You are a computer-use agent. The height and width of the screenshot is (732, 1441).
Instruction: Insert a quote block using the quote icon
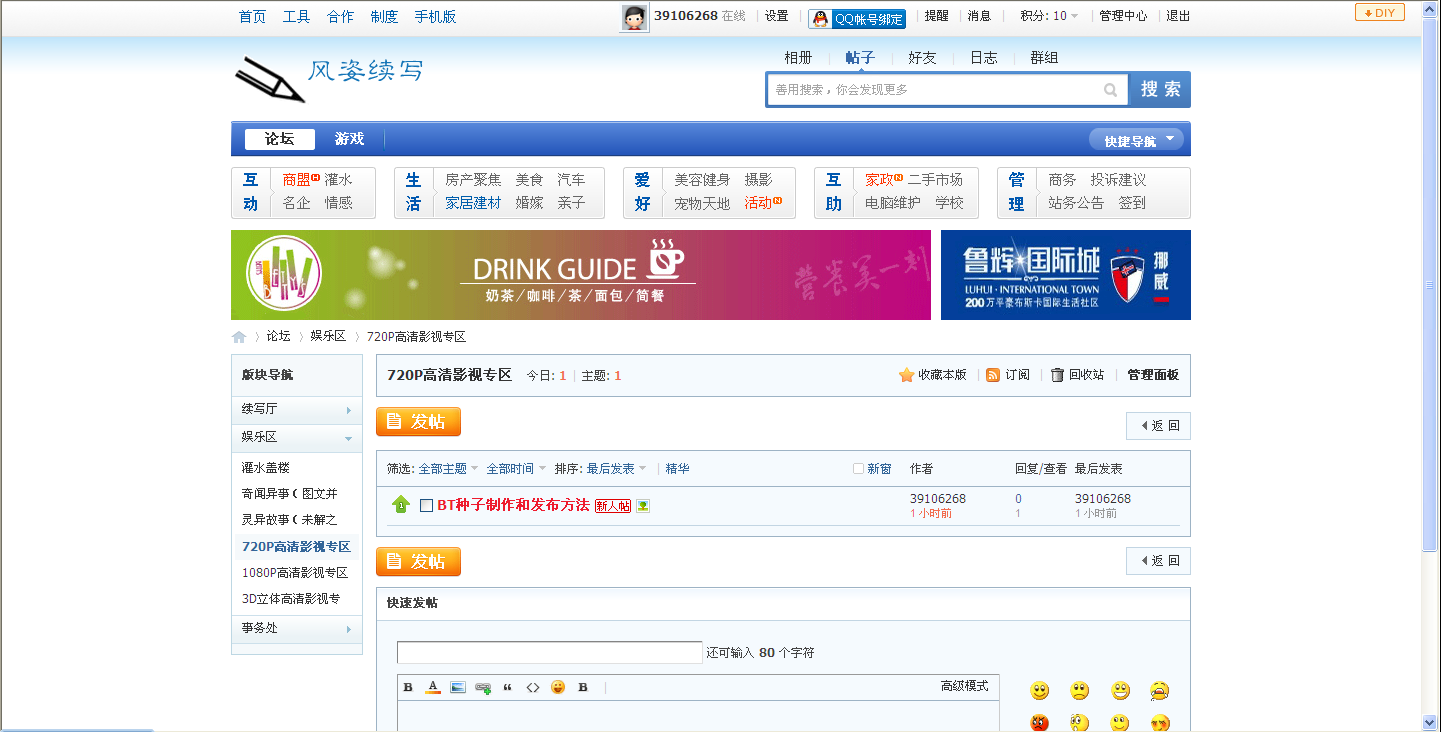tap(508, 687)
